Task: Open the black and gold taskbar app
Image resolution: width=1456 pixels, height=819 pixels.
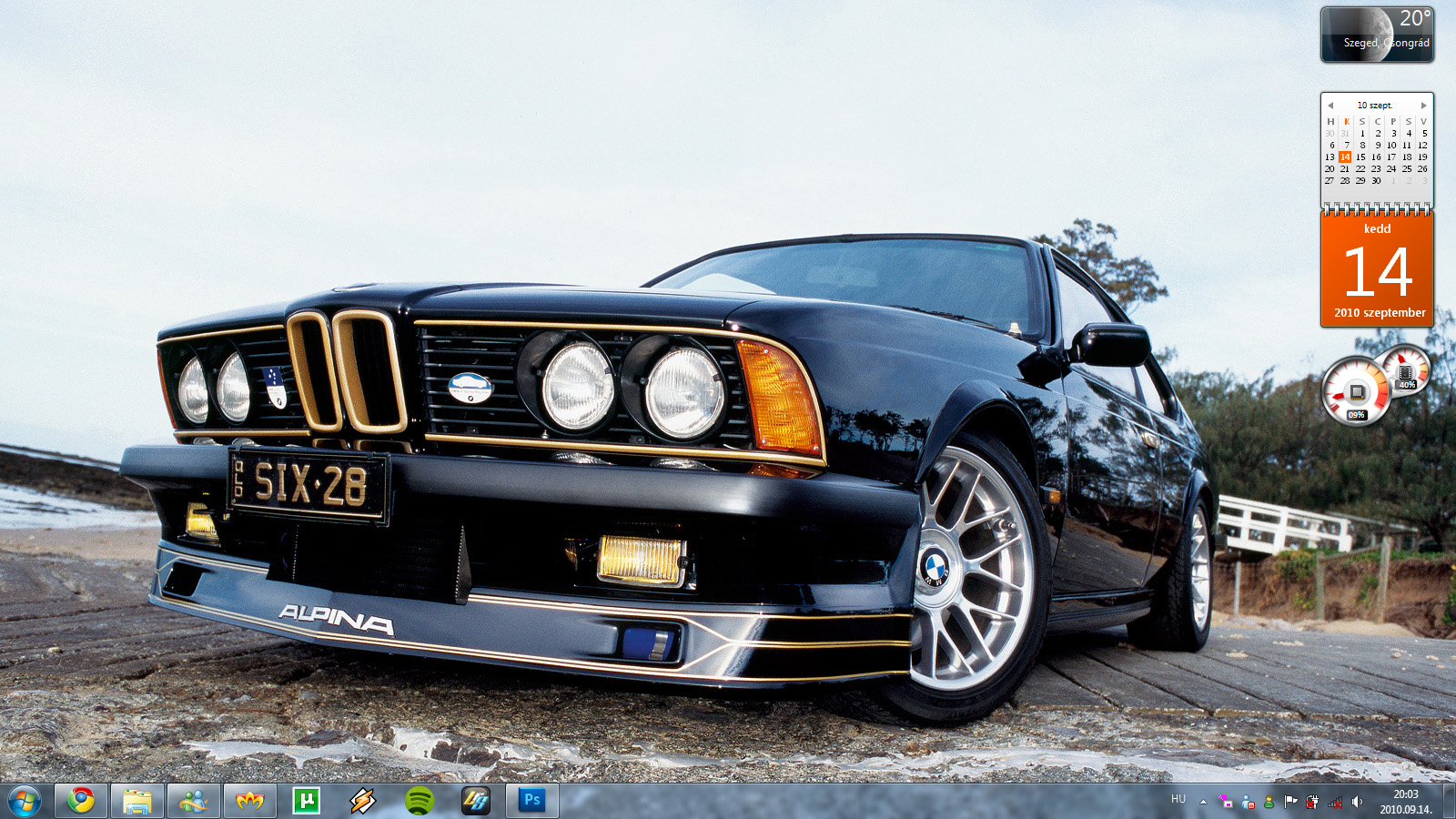Action: coord(476,801)
